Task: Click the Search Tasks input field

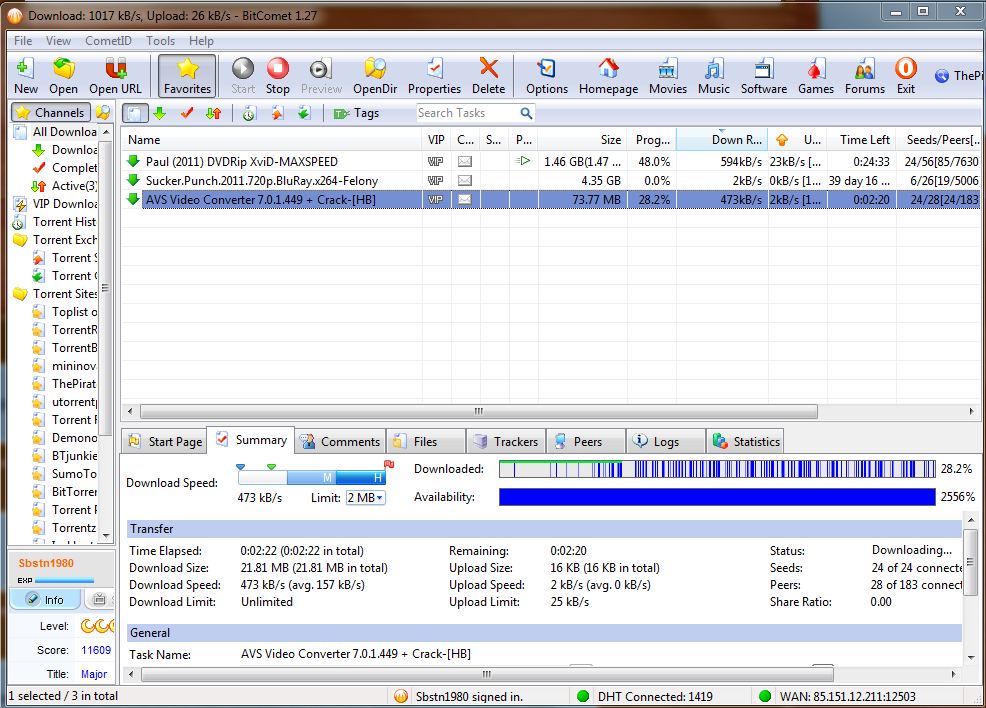Action: (x=467, y=113)
